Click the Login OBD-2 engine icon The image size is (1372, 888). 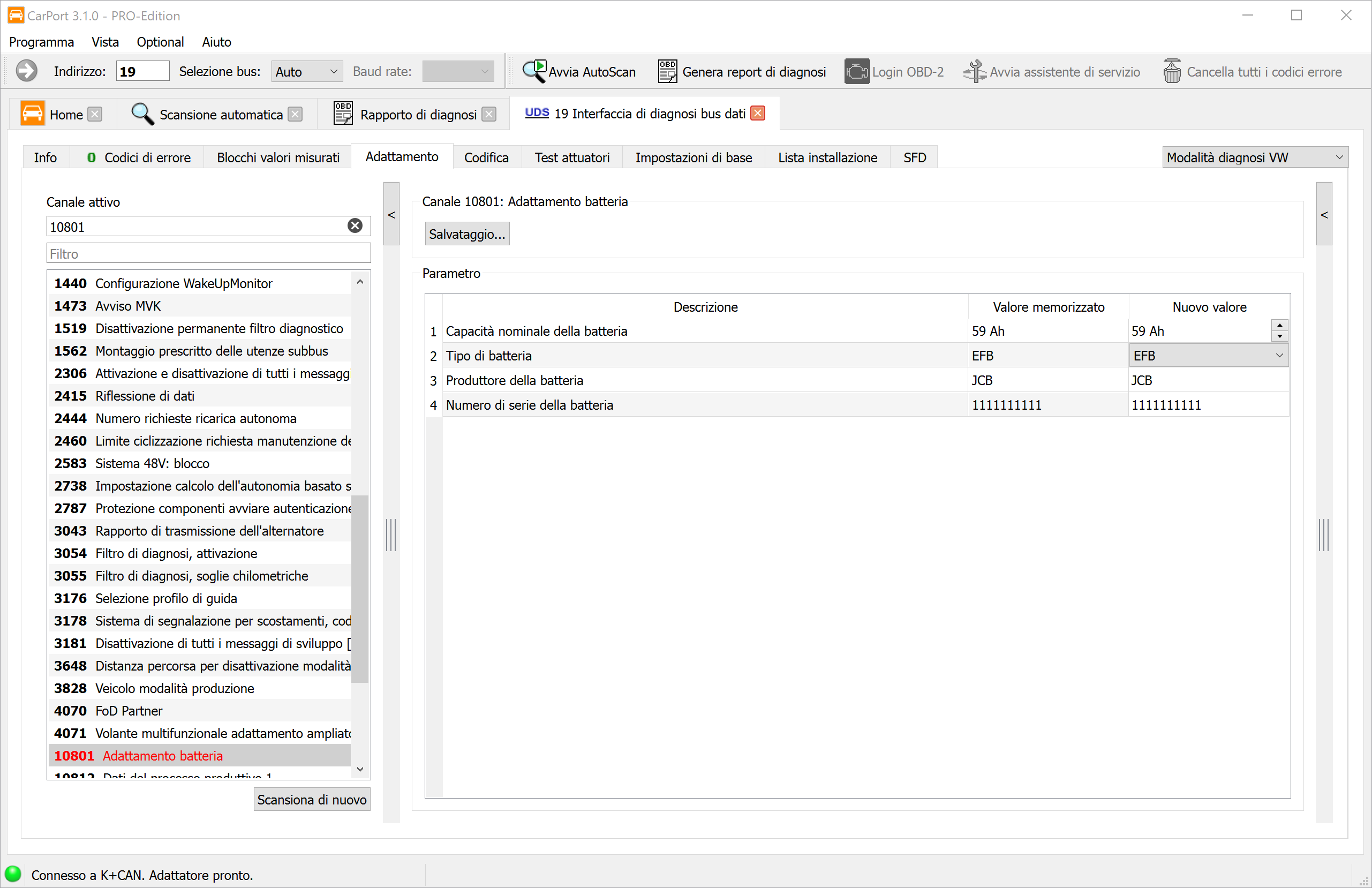[857, 72]
